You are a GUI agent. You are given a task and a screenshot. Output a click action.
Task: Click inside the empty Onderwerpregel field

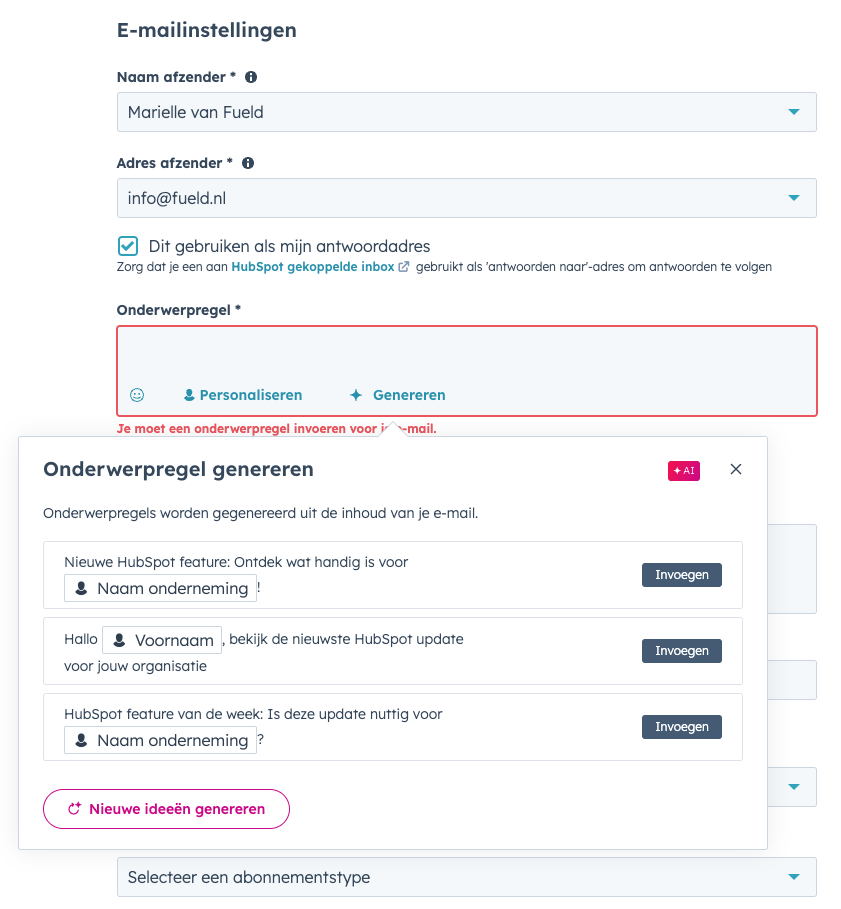pyautogui.click(x=467, y=355)
